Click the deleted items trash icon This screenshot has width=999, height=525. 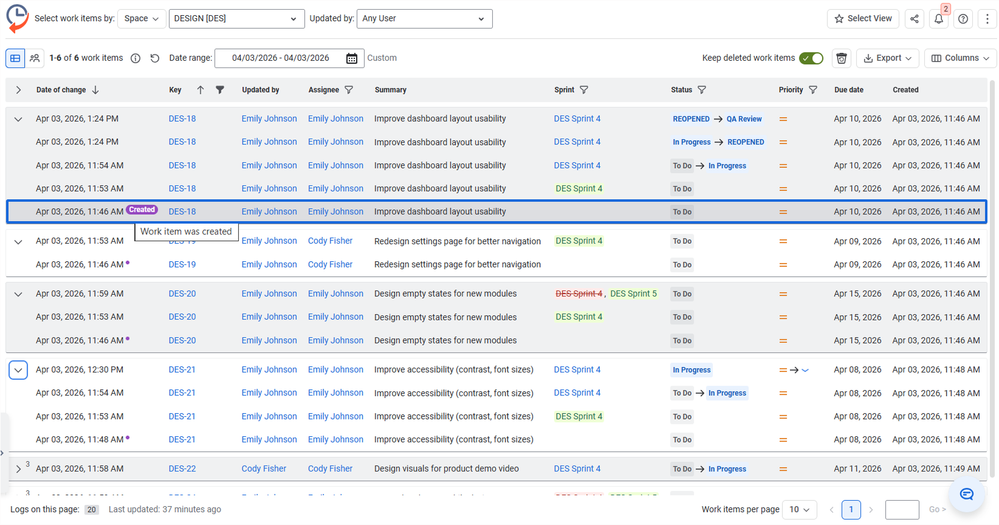point(841,58)
